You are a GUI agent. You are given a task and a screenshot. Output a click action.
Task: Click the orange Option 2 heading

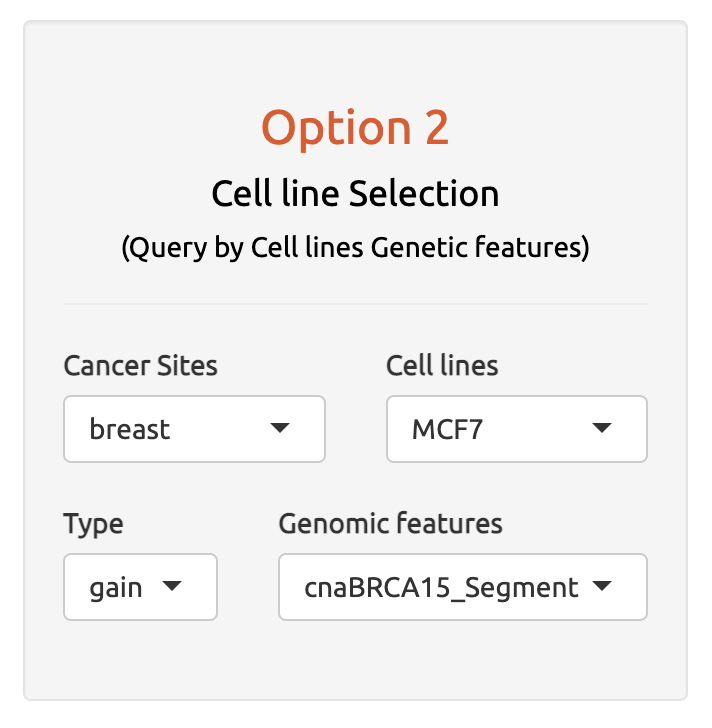(355, 128)
